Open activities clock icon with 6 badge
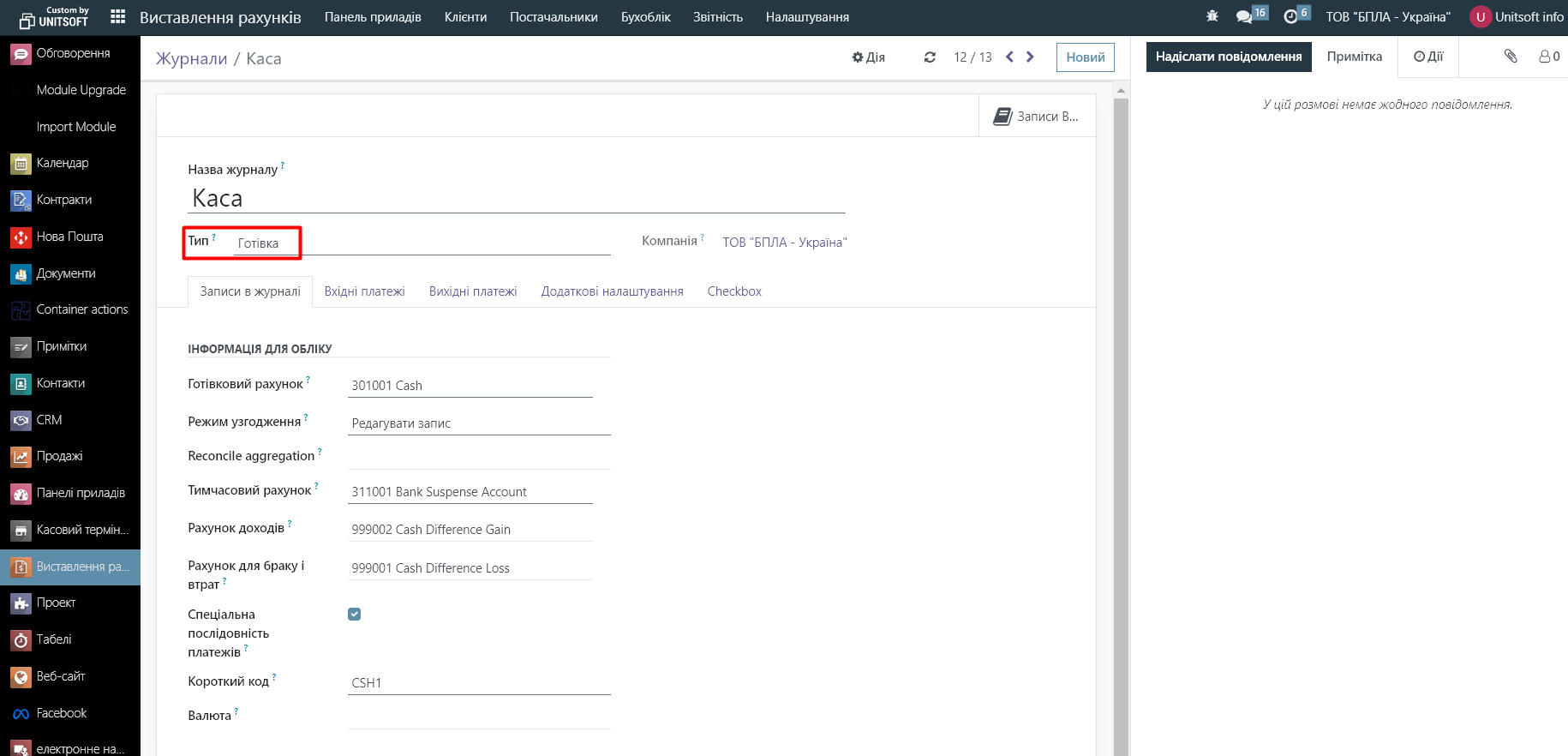 pyautogui.click(x=1291, y=16)
